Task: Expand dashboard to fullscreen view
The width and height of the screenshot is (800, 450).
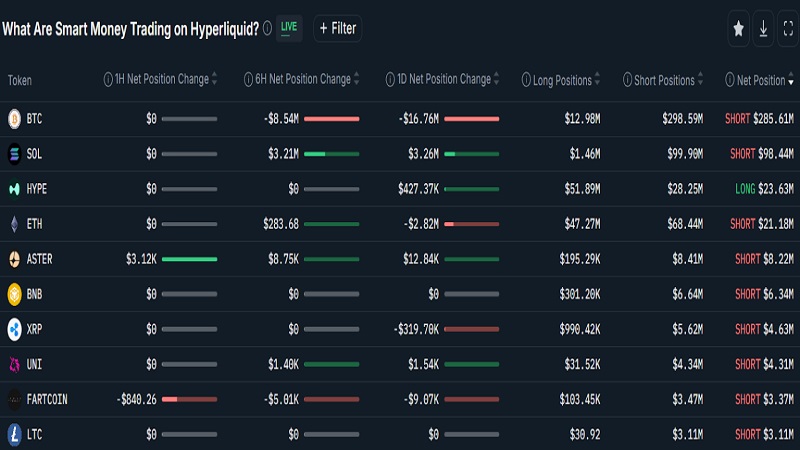Action: 787,29
